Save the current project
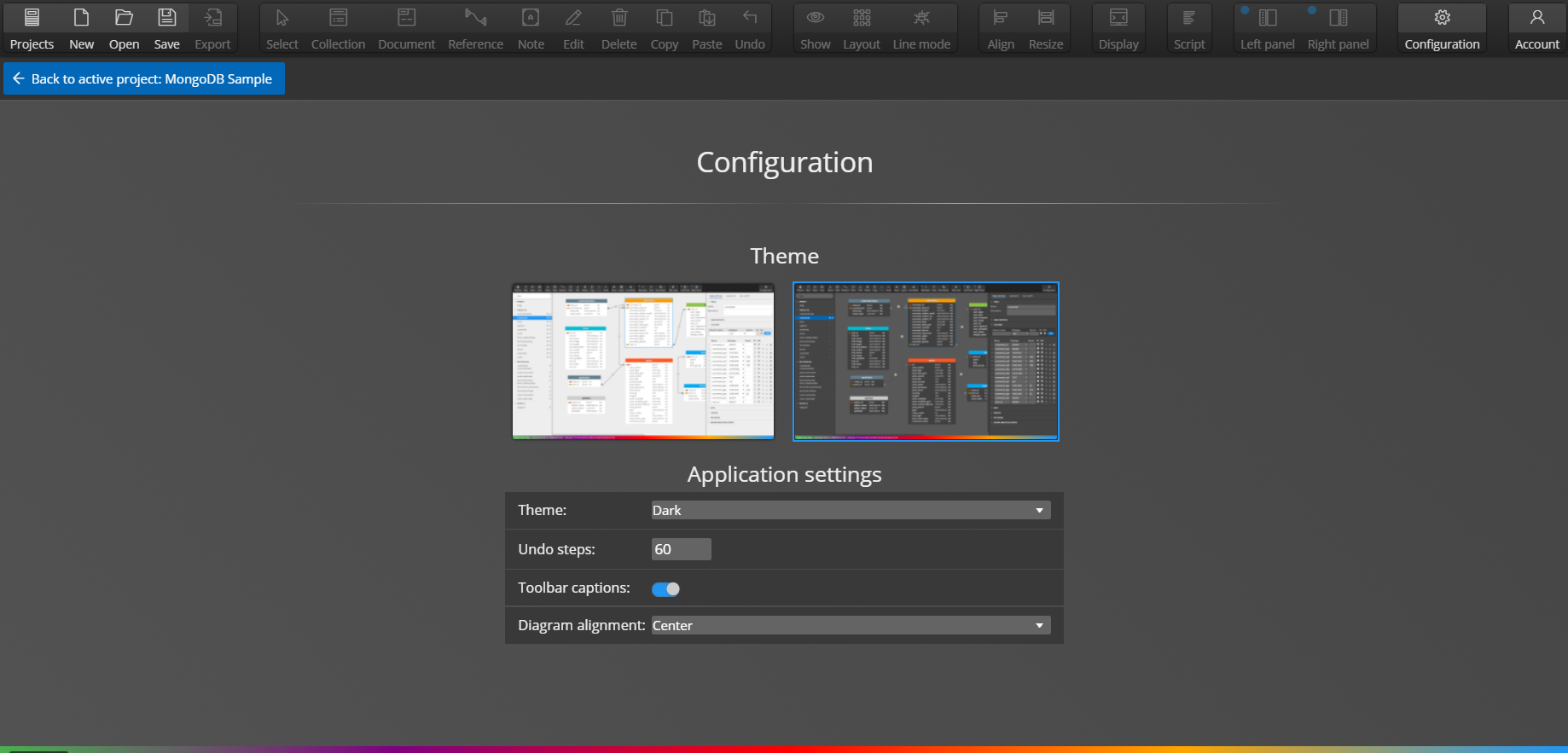Viewport: 1568px width, 753px height. coord(167,29)
